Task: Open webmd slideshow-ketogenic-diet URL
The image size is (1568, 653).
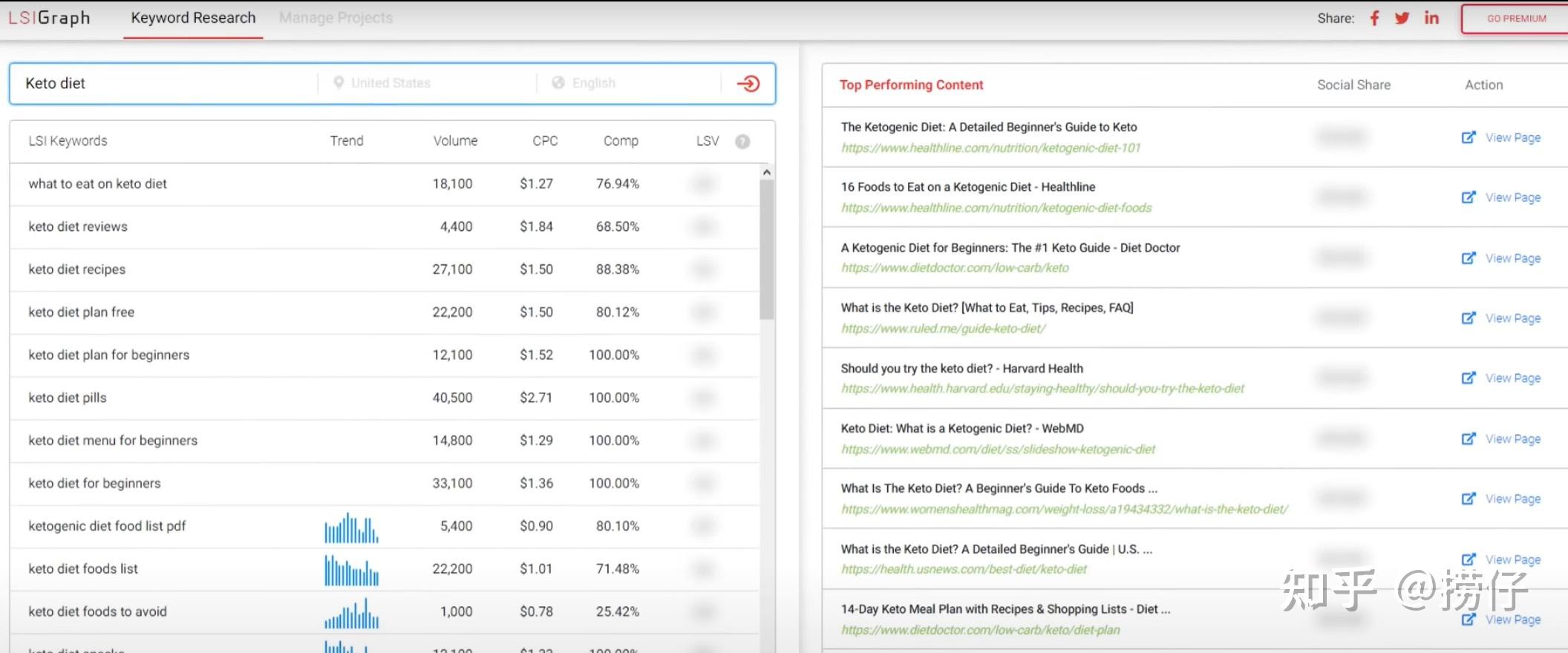Action: [x=998, y=449]
